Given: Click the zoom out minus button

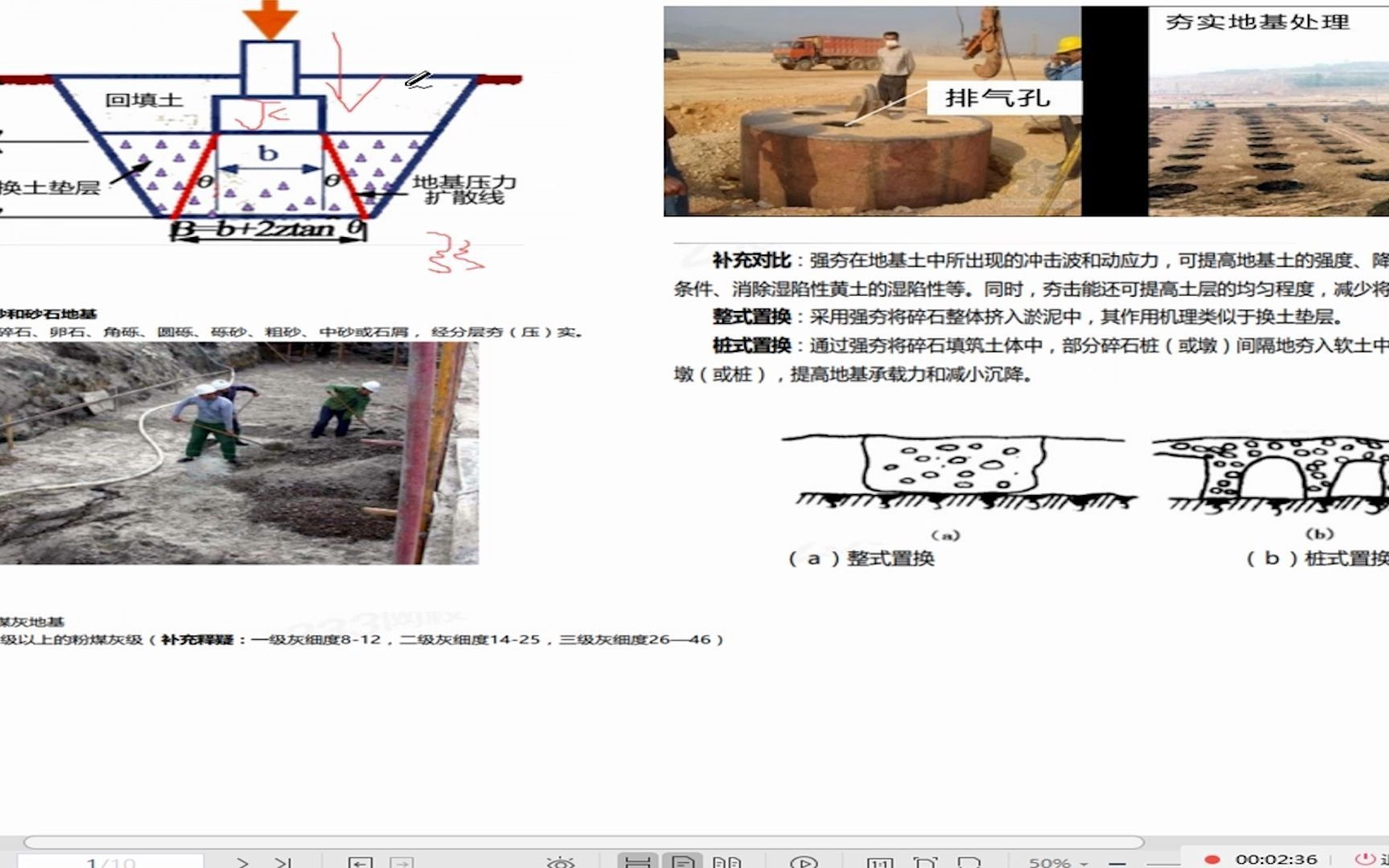Looking at the screenshot, I should [1117, 862].
